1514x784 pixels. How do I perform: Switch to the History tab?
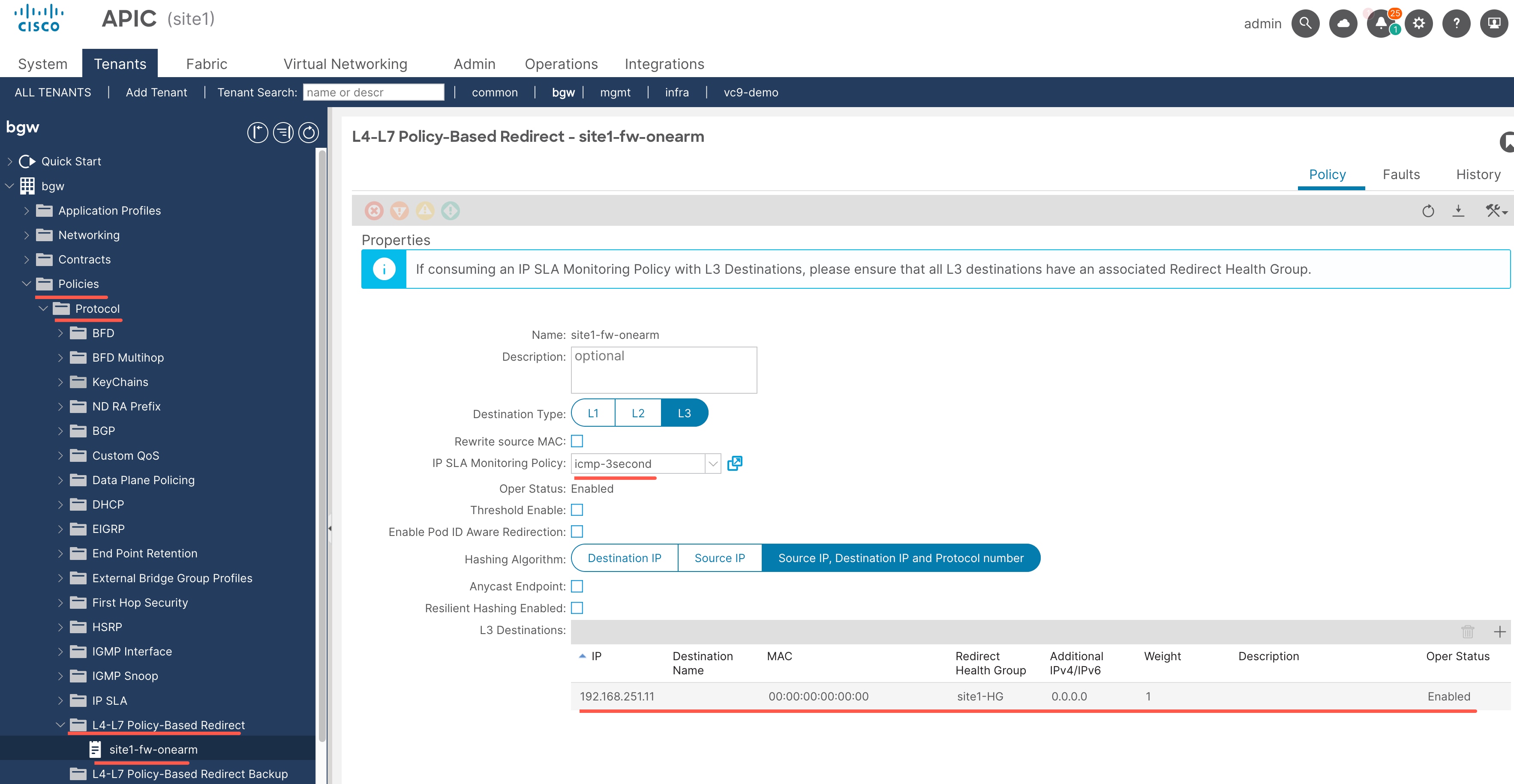pos(1478,174)
